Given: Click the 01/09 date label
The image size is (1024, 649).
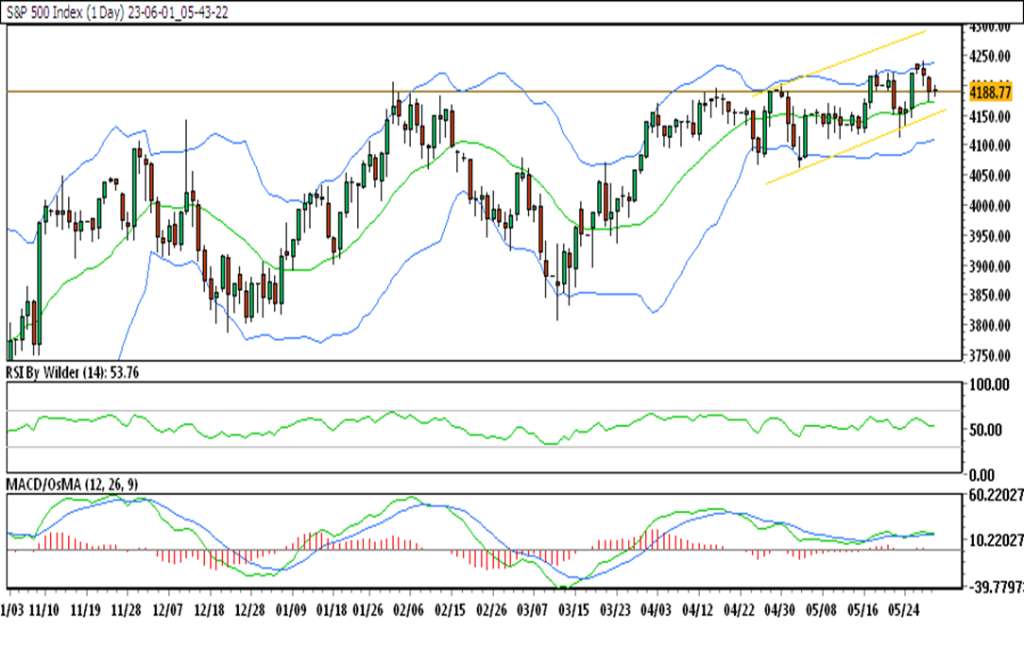Looking at the screenshot, I should tap(291, 610).
